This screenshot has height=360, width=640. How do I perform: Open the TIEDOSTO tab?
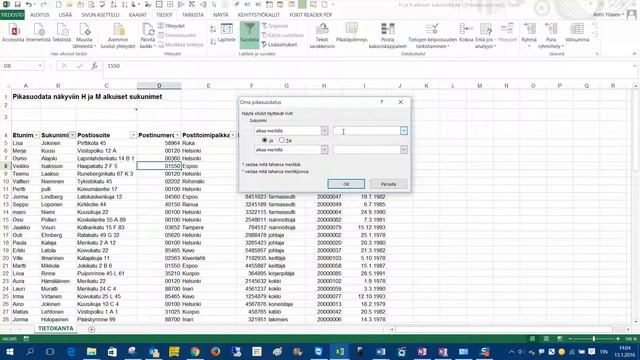[x=12, y=15]
